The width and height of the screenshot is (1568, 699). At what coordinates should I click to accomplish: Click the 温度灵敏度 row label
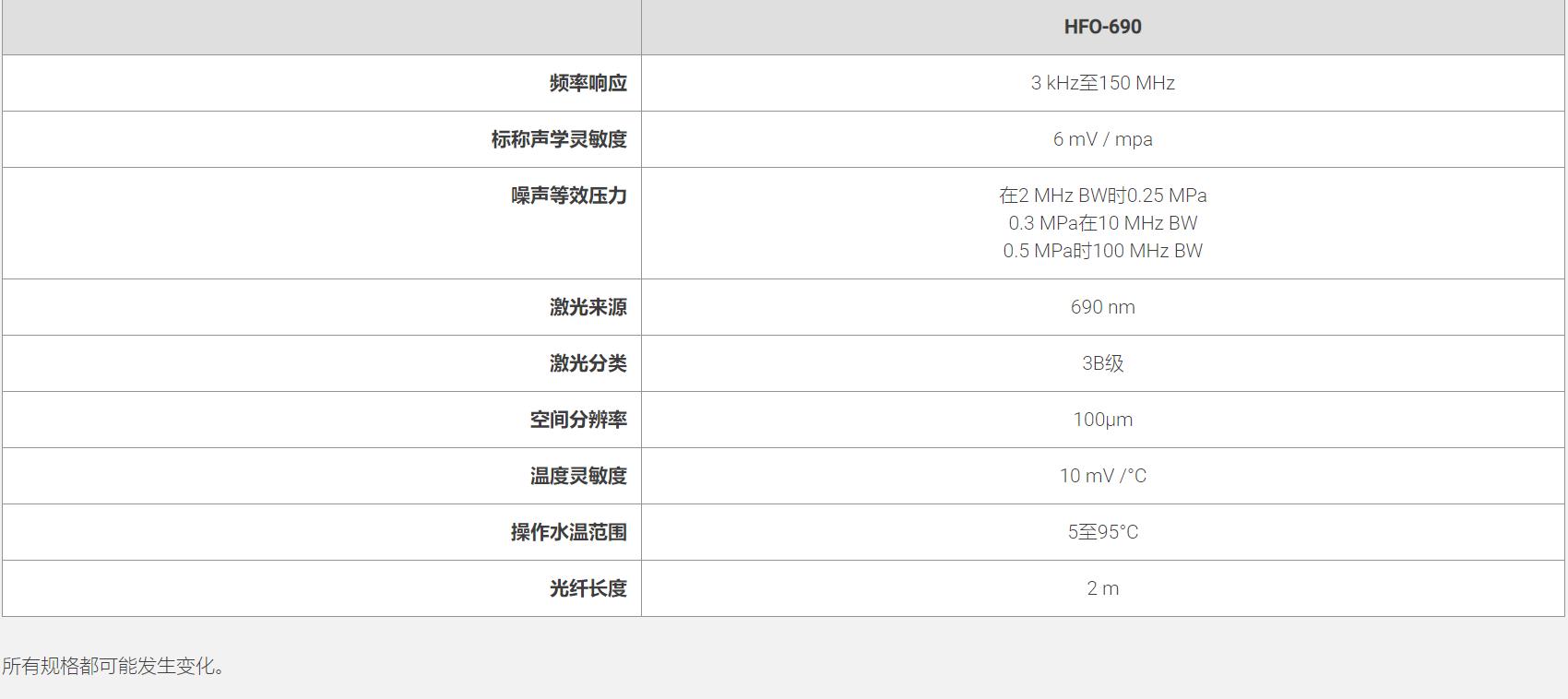pyautogui.click(x=578, y=476)
